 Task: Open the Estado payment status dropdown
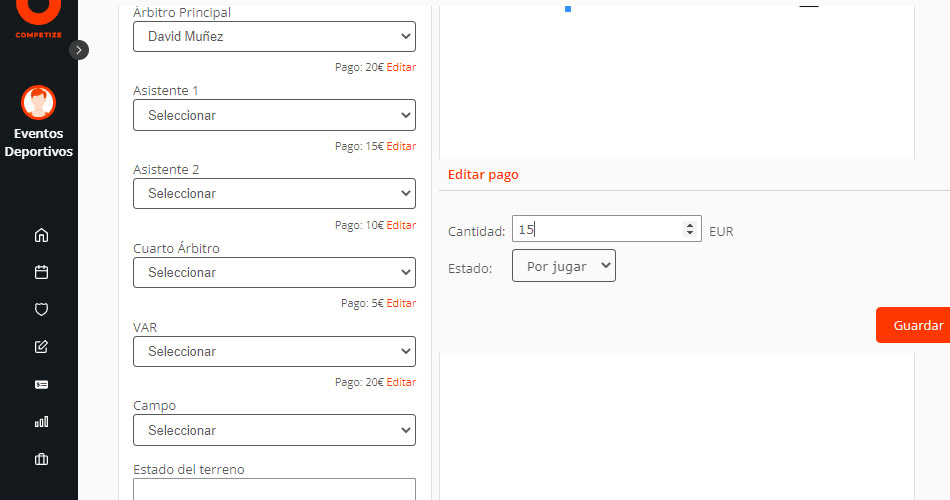click(563, 266)
